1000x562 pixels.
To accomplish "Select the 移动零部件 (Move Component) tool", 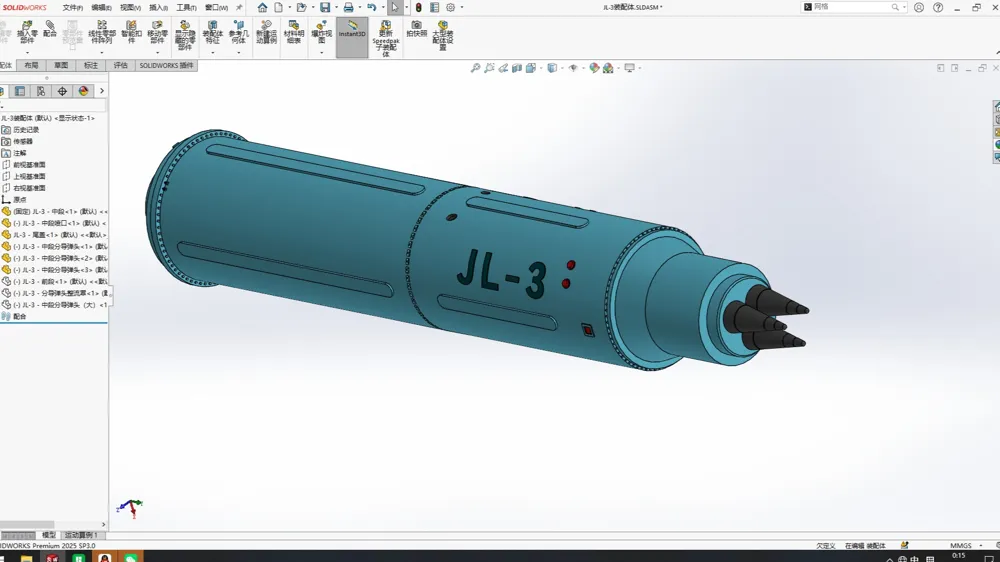I will pyautogui.click(x=158, y=33).
